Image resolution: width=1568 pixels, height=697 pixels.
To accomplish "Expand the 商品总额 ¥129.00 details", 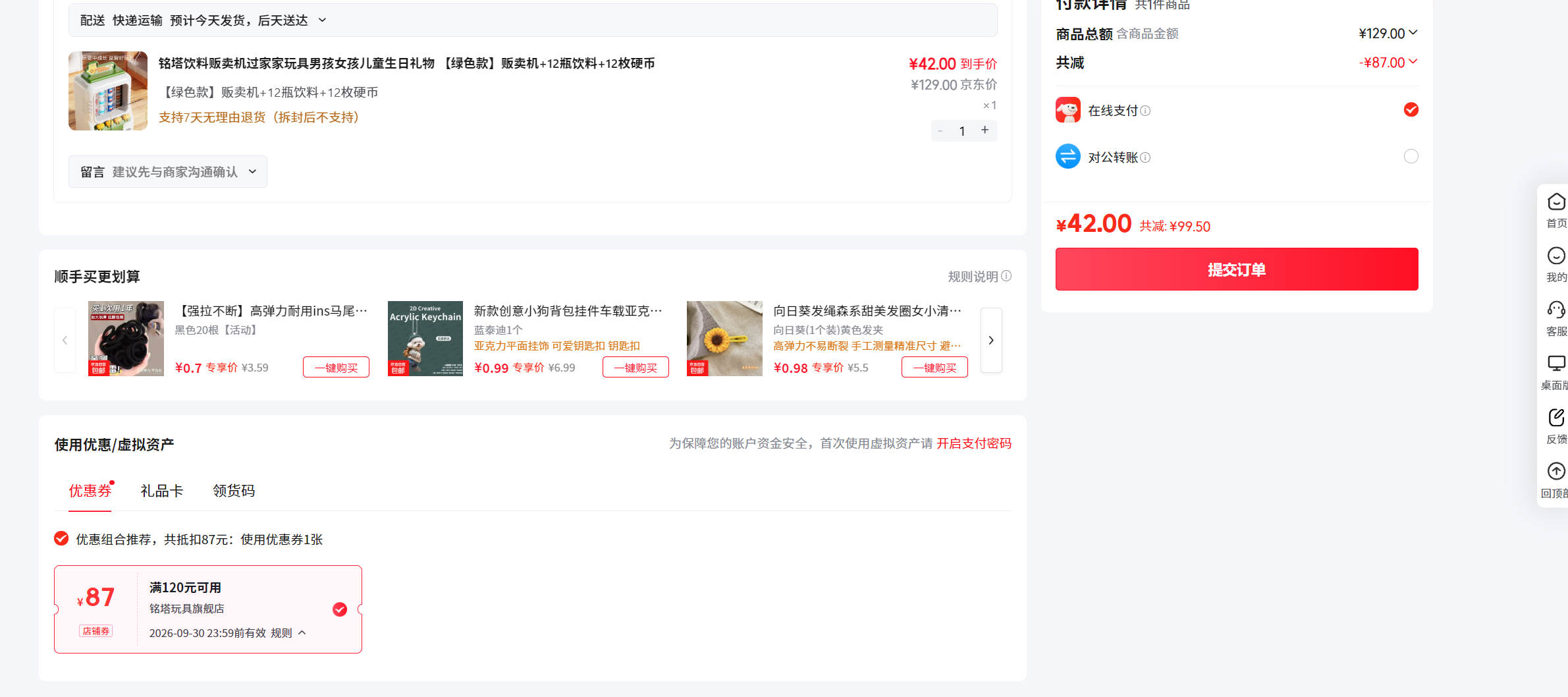I will [1413, 32].
